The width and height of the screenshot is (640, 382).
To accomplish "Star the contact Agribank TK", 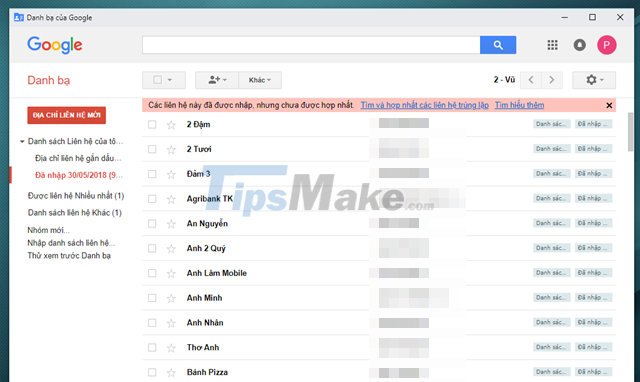I will coord(171,199).
